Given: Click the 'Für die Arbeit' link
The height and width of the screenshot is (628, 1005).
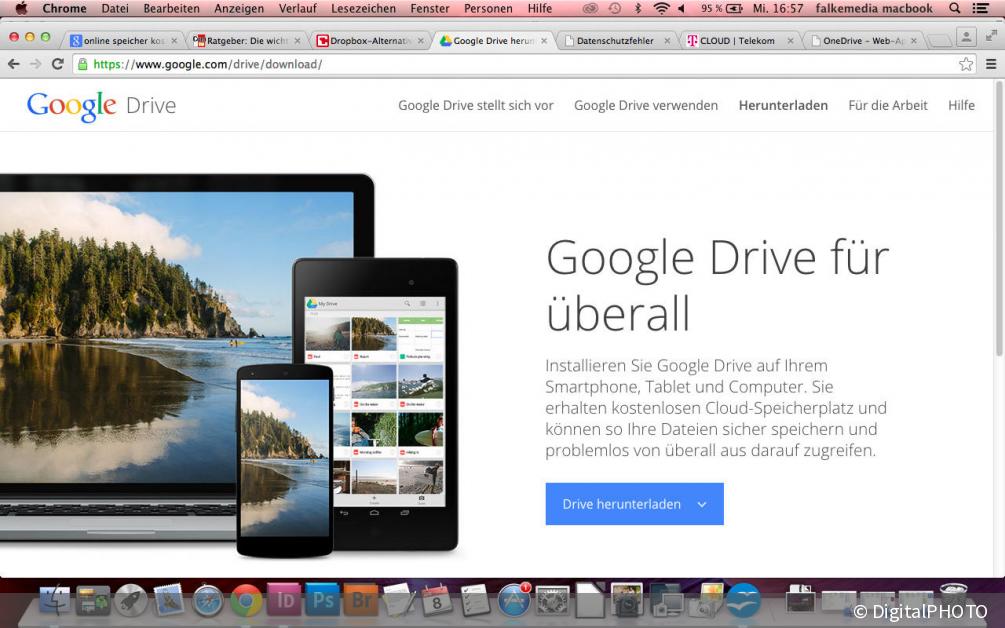Looking at the screenshot, I should pos(887,105).
